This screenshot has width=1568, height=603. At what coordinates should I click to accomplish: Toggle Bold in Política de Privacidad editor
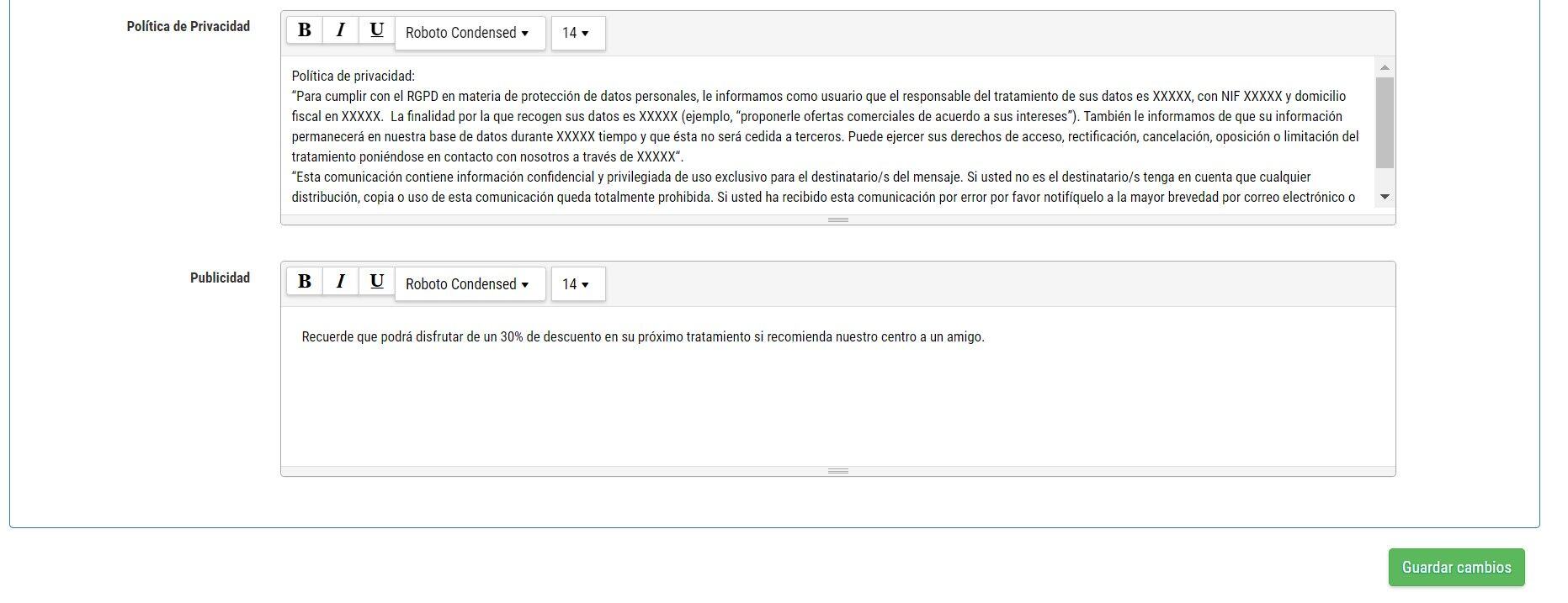pos(305,30)
